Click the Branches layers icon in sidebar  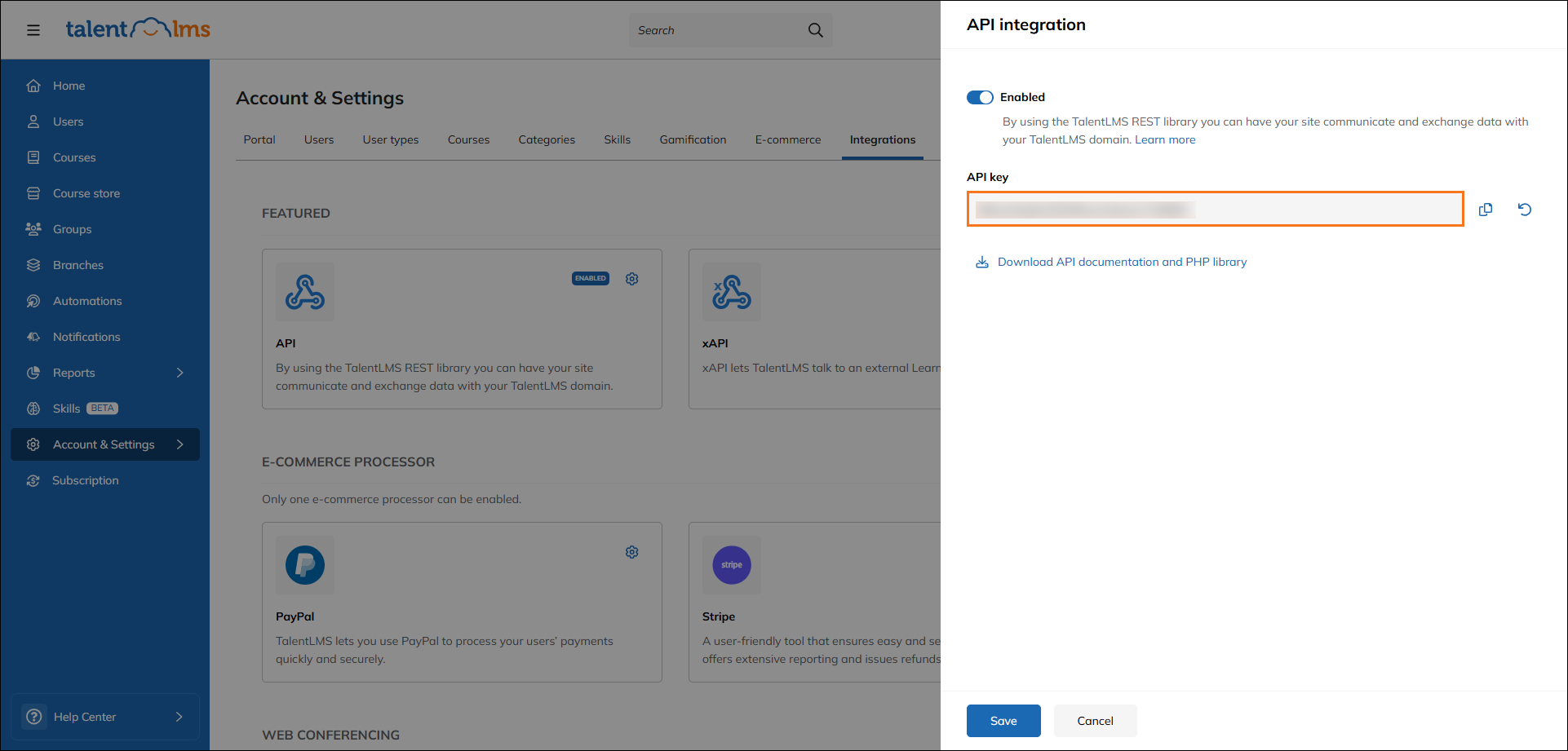click(33, 265)
